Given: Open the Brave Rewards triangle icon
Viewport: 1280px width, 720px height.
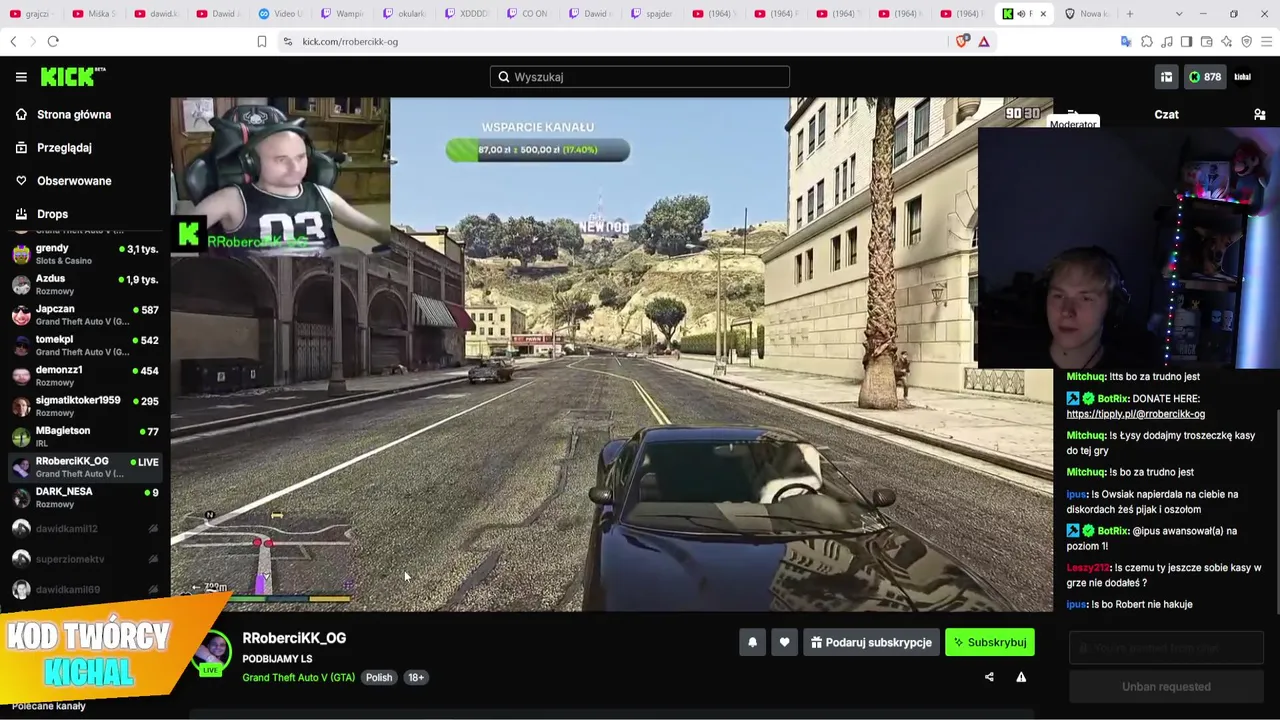Looking at the screenshot, I should [984, 41].
